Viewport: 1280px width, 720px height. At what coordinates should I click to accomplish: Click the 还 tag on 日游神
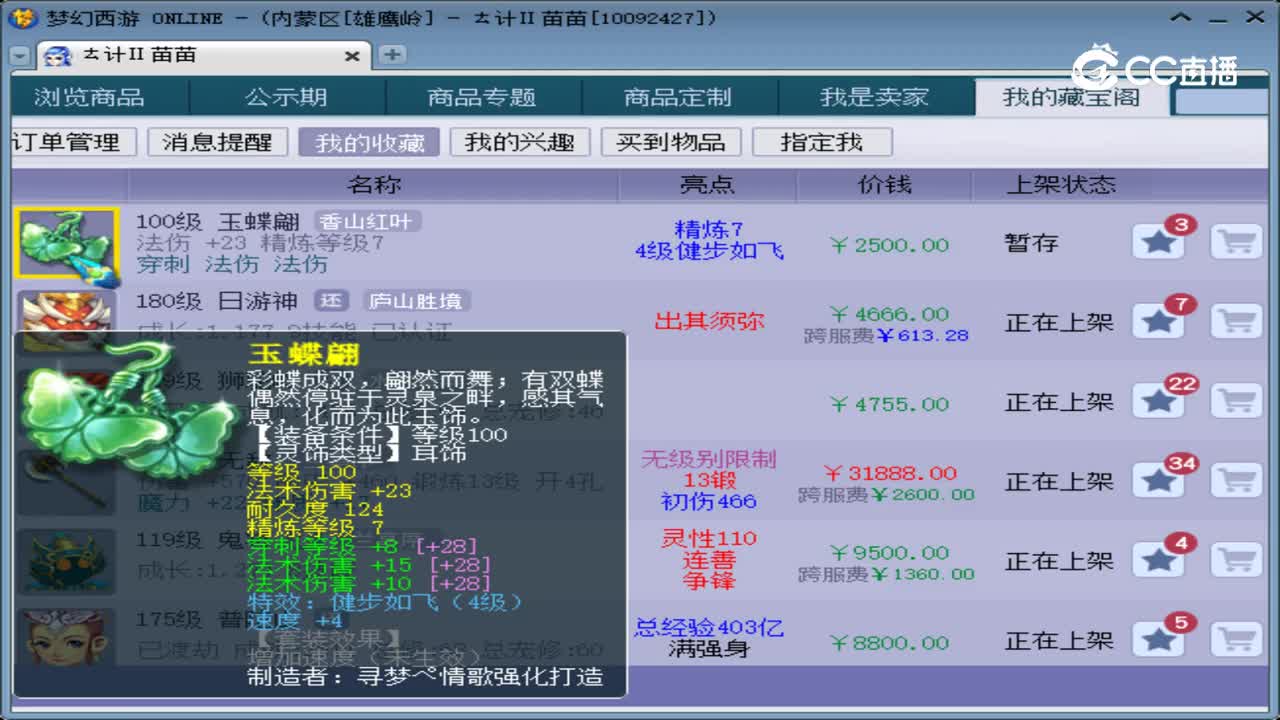pos(331,301)
